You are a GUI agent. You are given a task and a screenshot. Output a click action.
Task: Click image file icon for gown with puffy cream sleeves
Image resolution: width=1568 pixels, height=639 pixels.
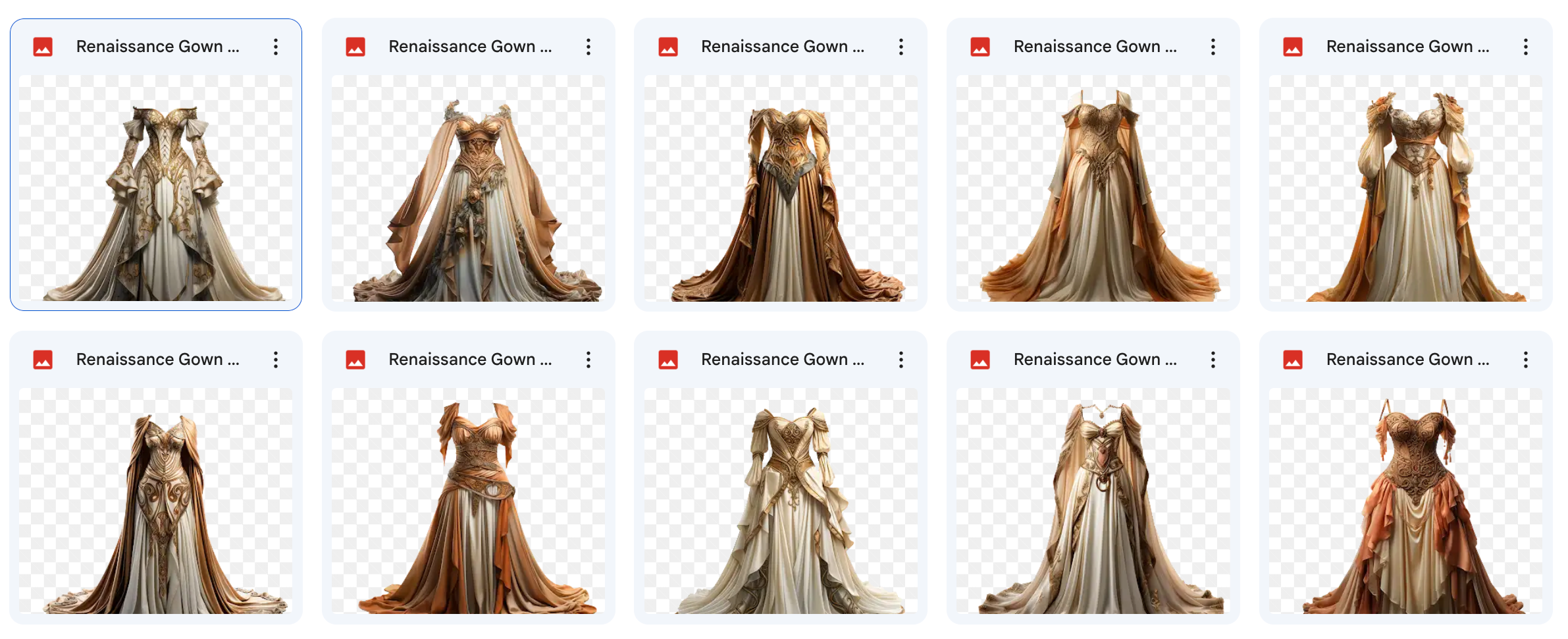coord(1293,47)
